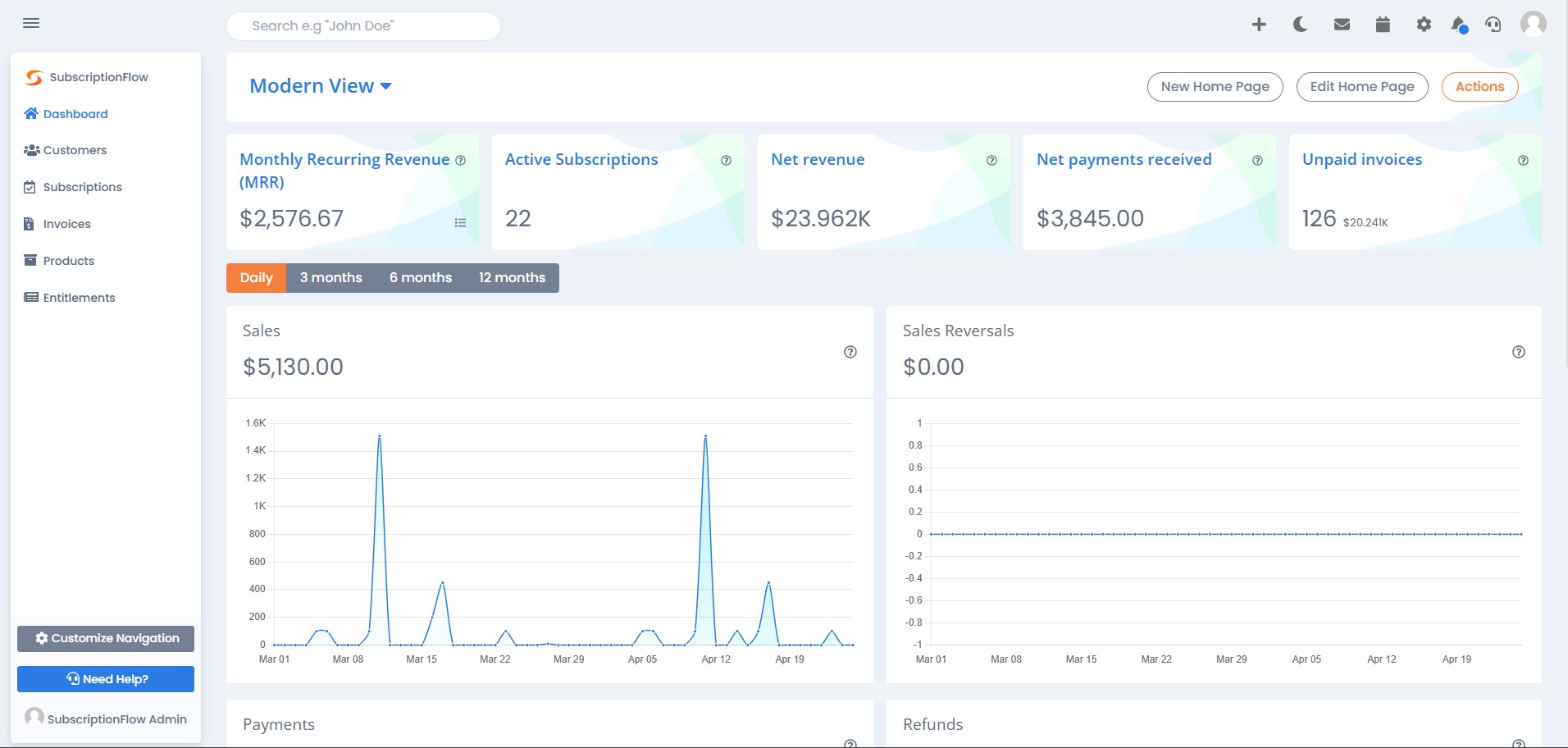Click the MRR breakdown list icon
This screenshot has width=1568, height=748.
tap(460, 222)
